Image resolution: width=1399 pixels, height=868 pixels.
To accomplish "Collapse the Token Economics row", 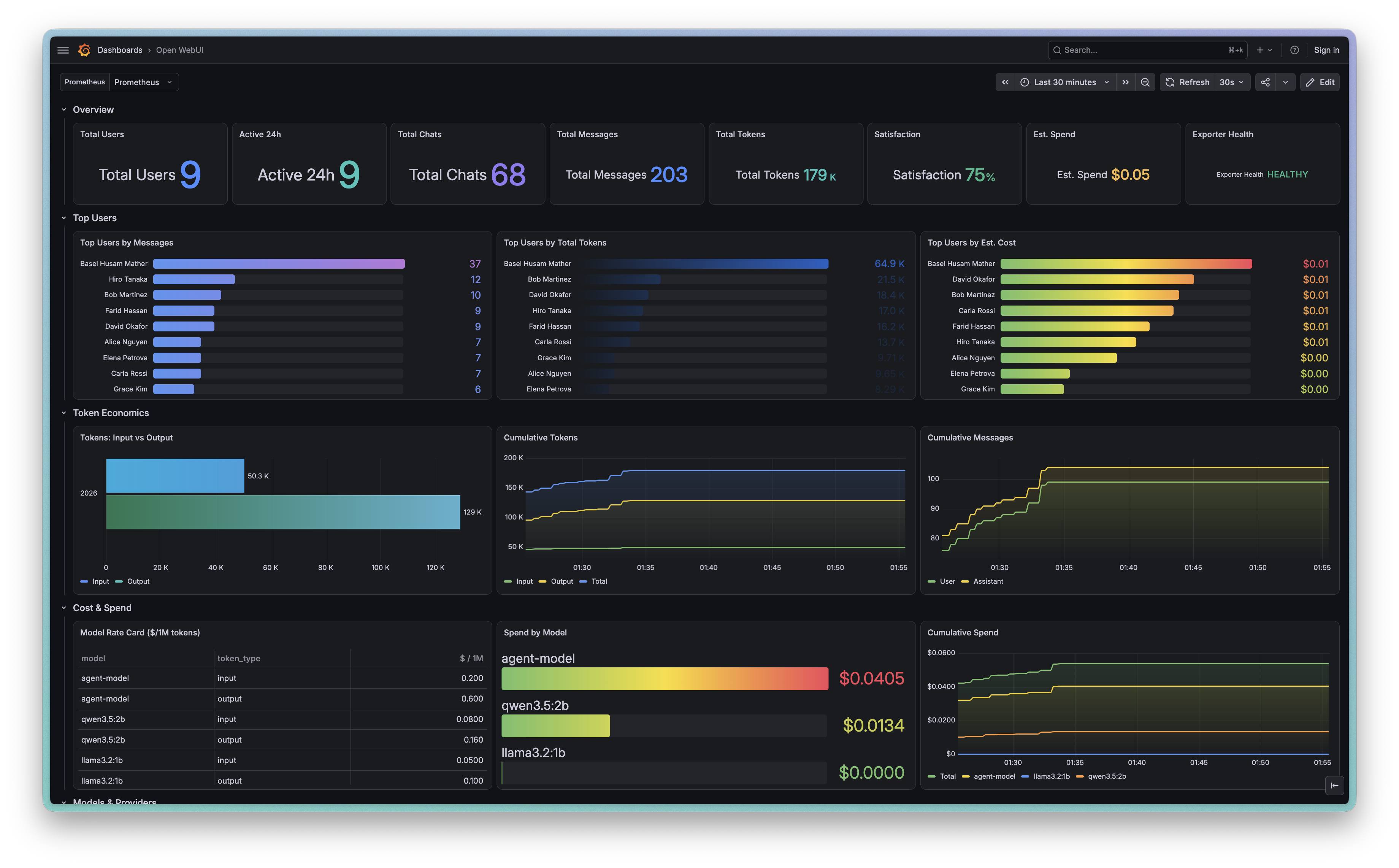I will pyautogui.click(x=64, y=413).
